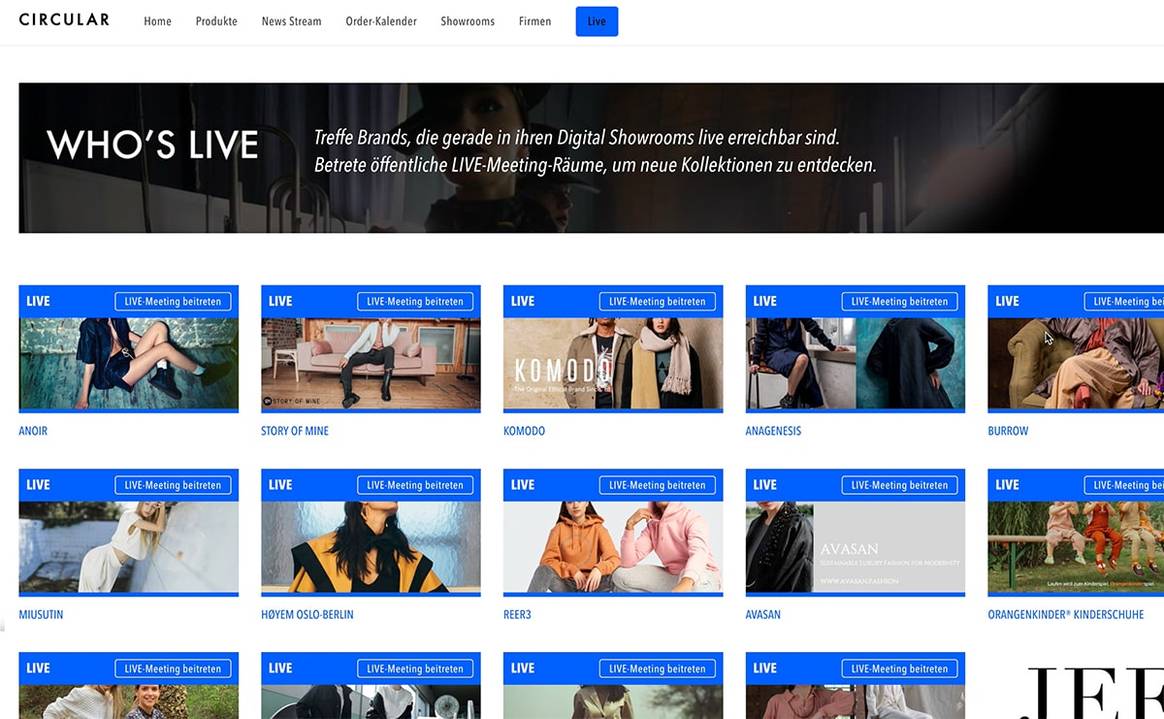Open the BURROW brand link
This screenshot has height=719, width=1164.
(1007, 431)
